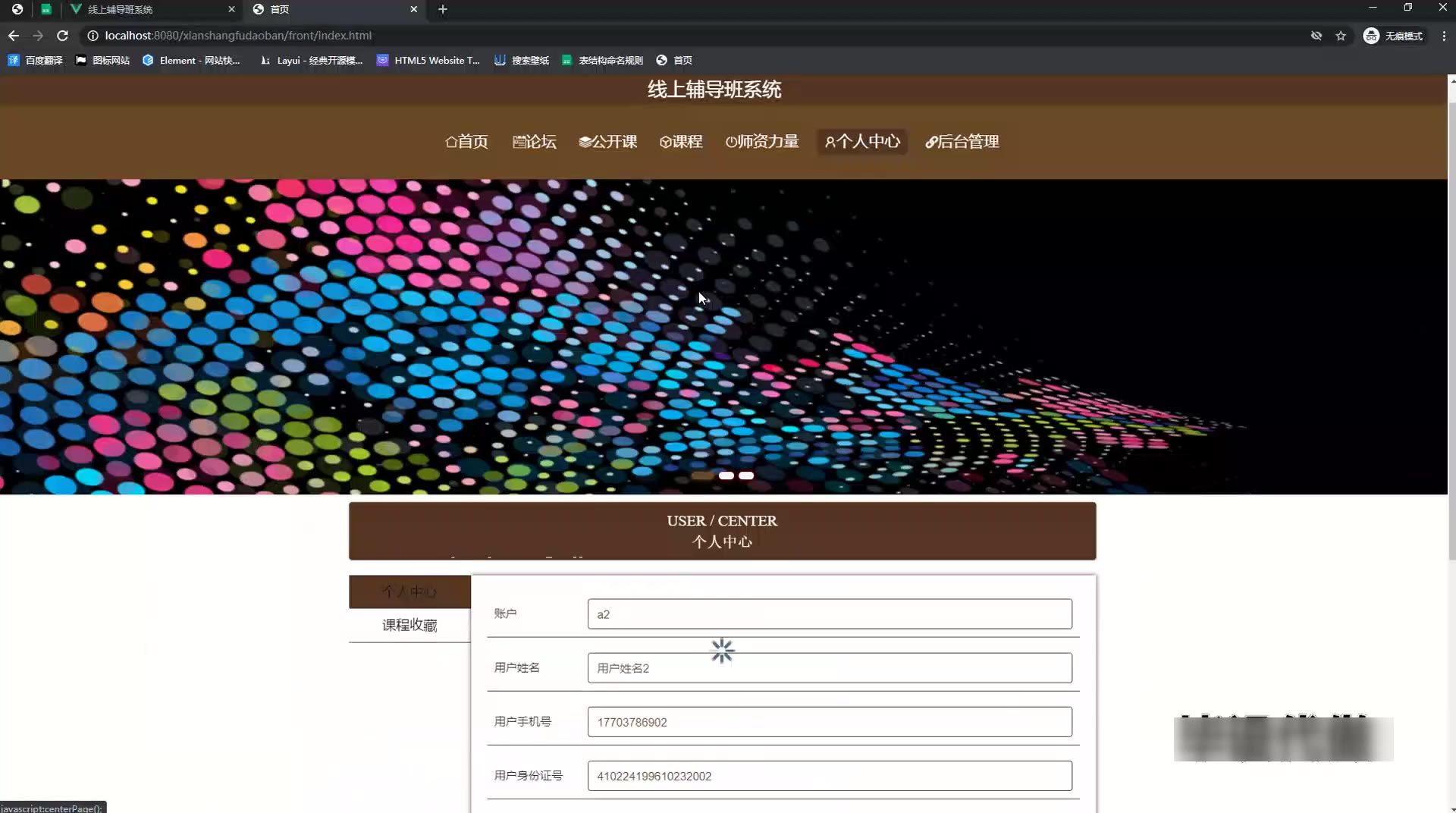The height and width of the screenshot is (813, 1456).
Task: Open the Element bookmark
Action: (191, 60)
